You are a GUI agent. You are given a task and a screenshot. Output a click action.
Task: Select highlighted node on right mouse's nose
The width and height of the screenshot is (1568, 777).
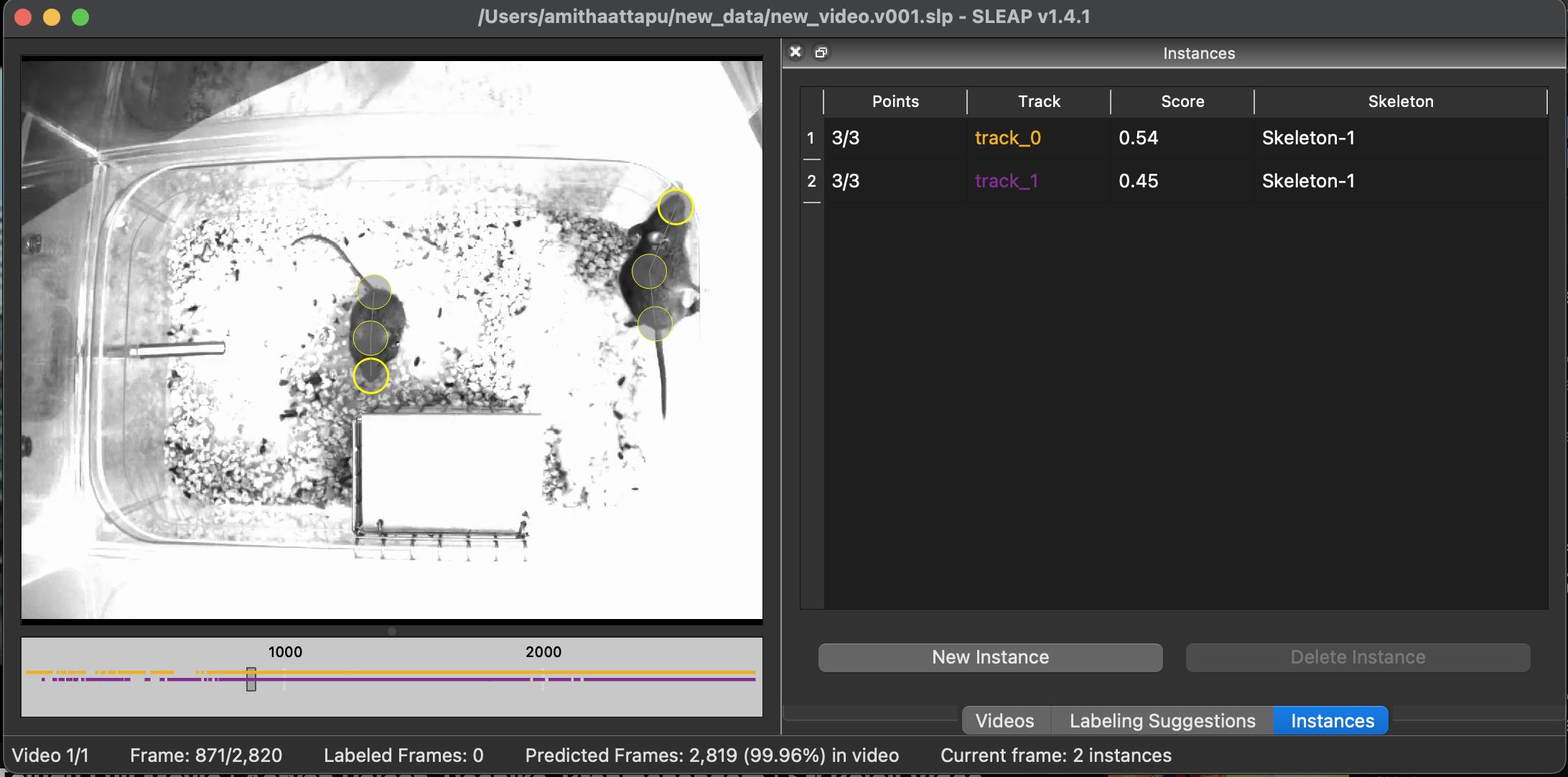pyautogui.click(x=675, y=208)
